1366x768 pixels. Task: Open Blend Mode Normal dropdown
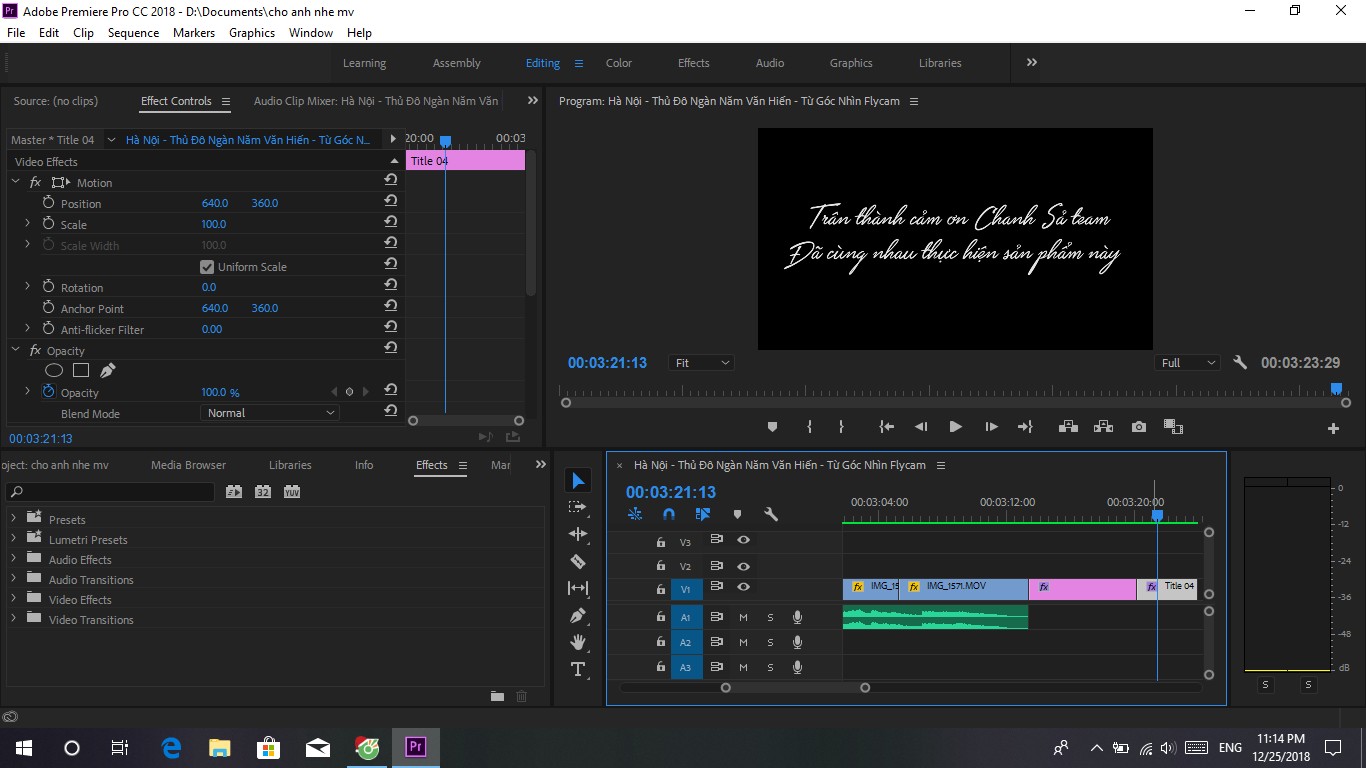click(x=270, y=413)
